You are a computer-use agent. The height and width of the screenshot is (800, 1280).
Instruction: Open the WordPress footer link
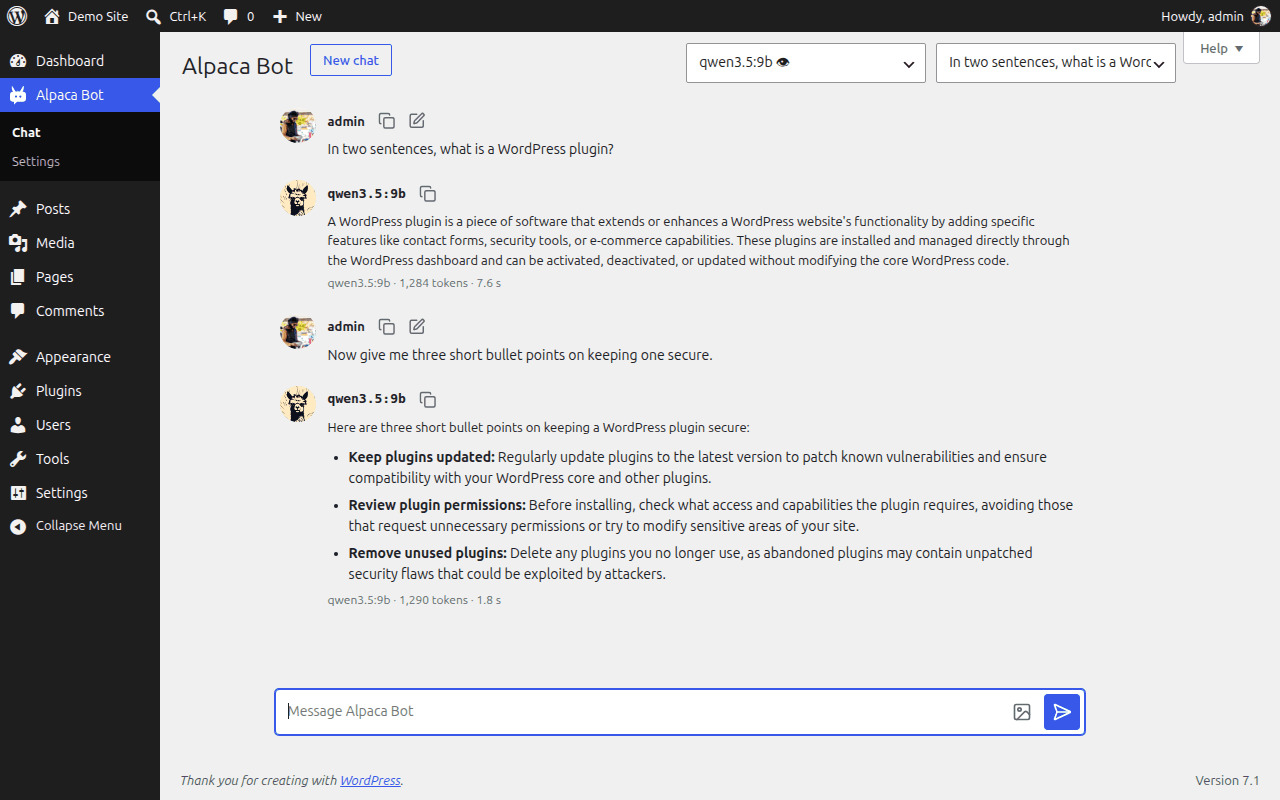click(x=370, y=781)
